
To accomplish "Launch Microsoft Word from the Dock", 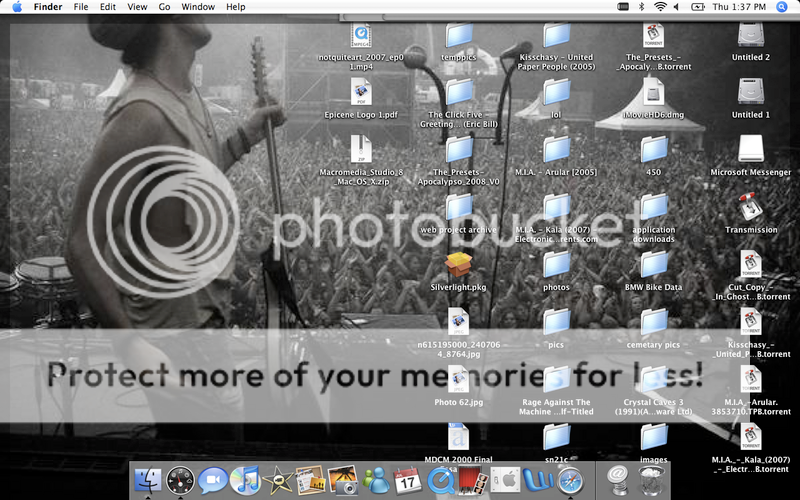I will [x=538, y=480].
